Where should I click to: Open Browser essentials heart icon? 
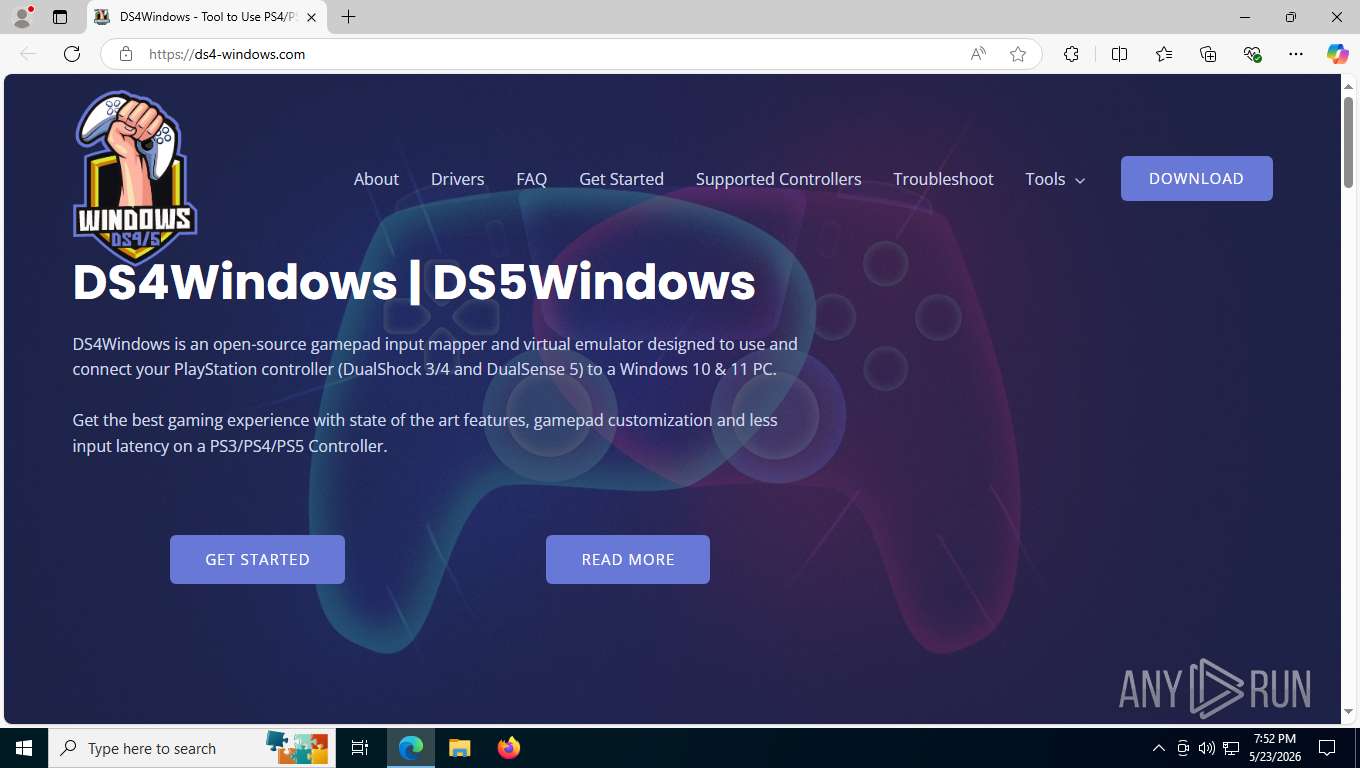(x=1252, y=54)
